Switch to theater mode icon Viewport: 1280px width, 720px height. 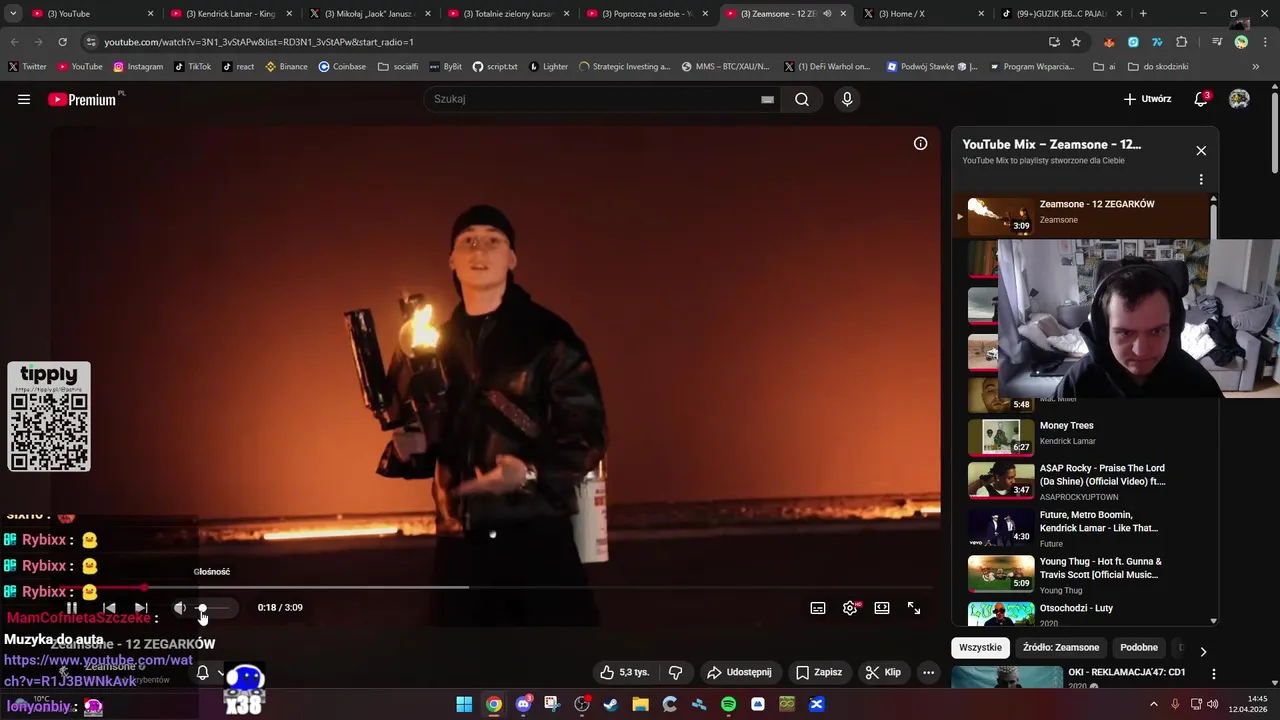(882, 608)
